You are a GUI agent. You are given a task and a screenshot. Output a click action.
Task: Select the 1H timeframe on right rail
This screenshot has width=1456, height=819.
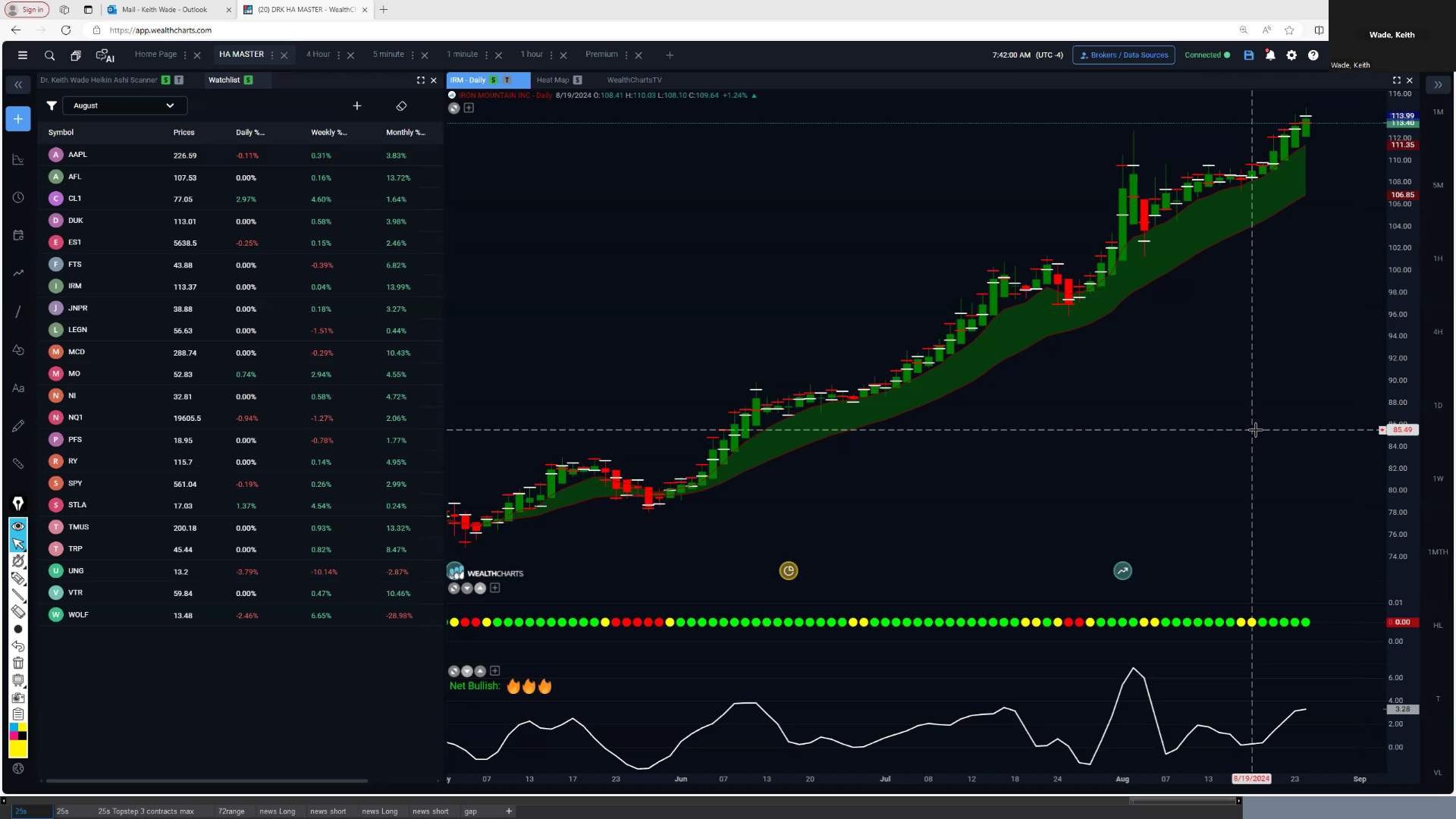(1438, 259)
